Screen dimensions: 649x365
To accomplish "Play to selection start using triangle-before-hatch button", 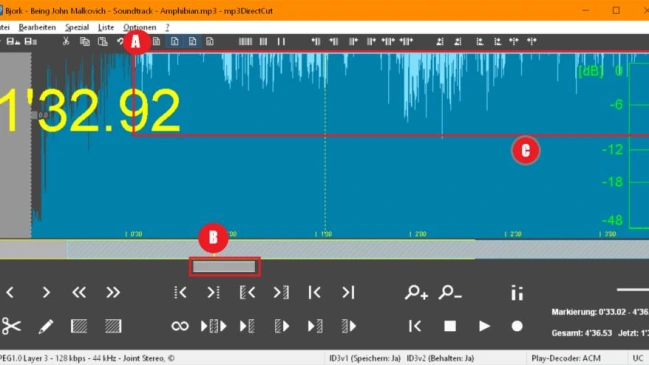I will pos(247,326).
